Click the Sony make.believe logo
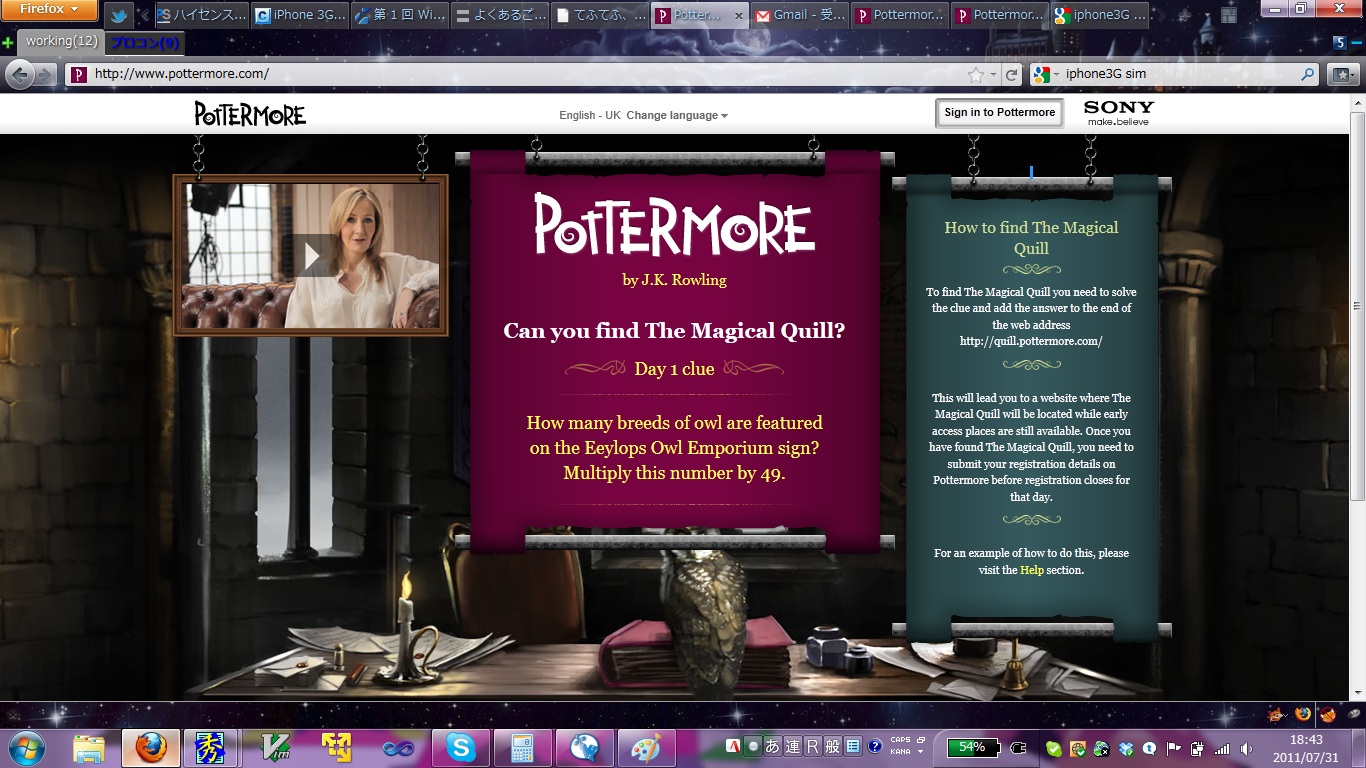 1119,113
